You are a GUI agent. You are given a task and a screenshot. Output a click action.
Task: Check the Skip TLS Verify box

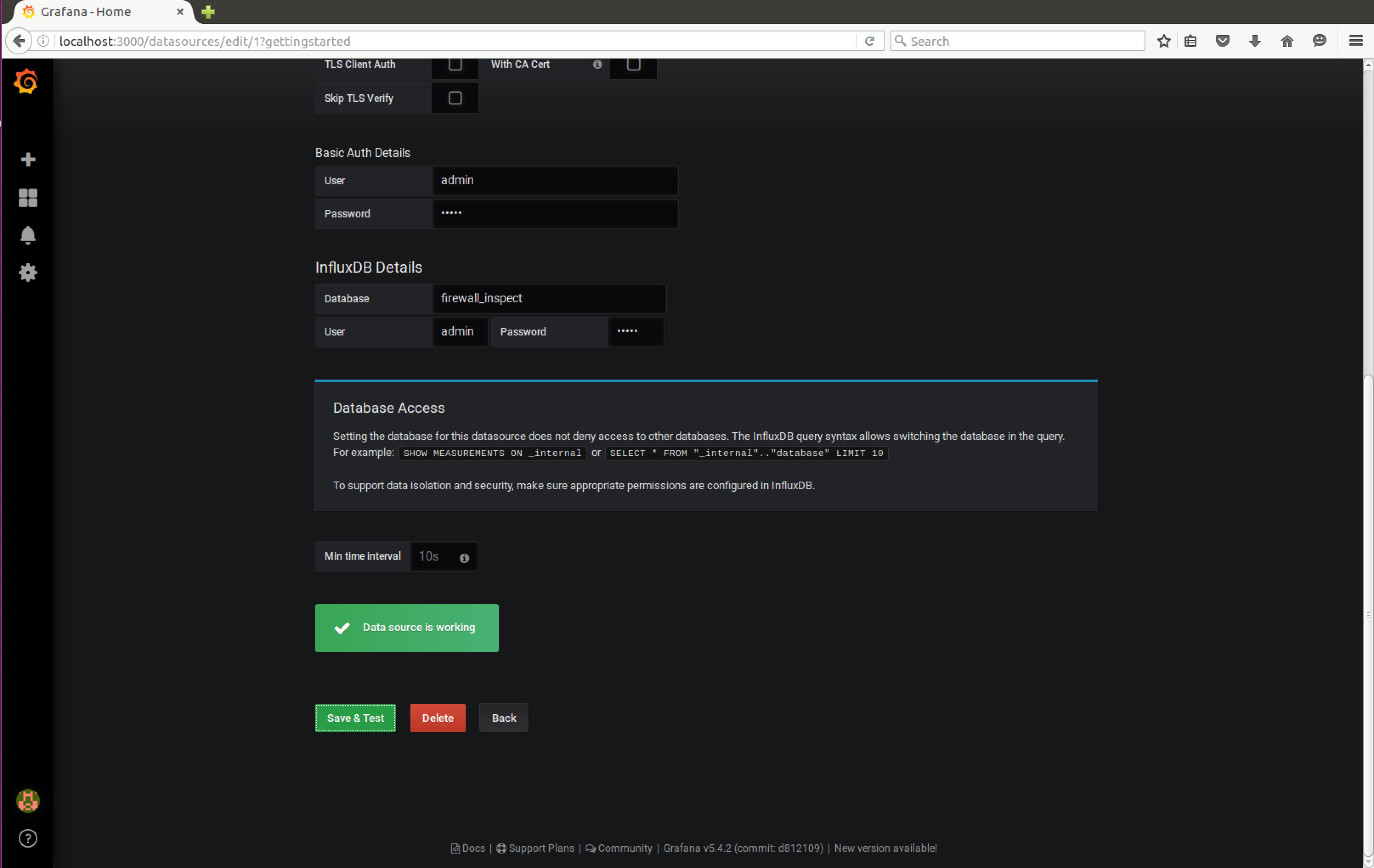(x=455, y=98)
